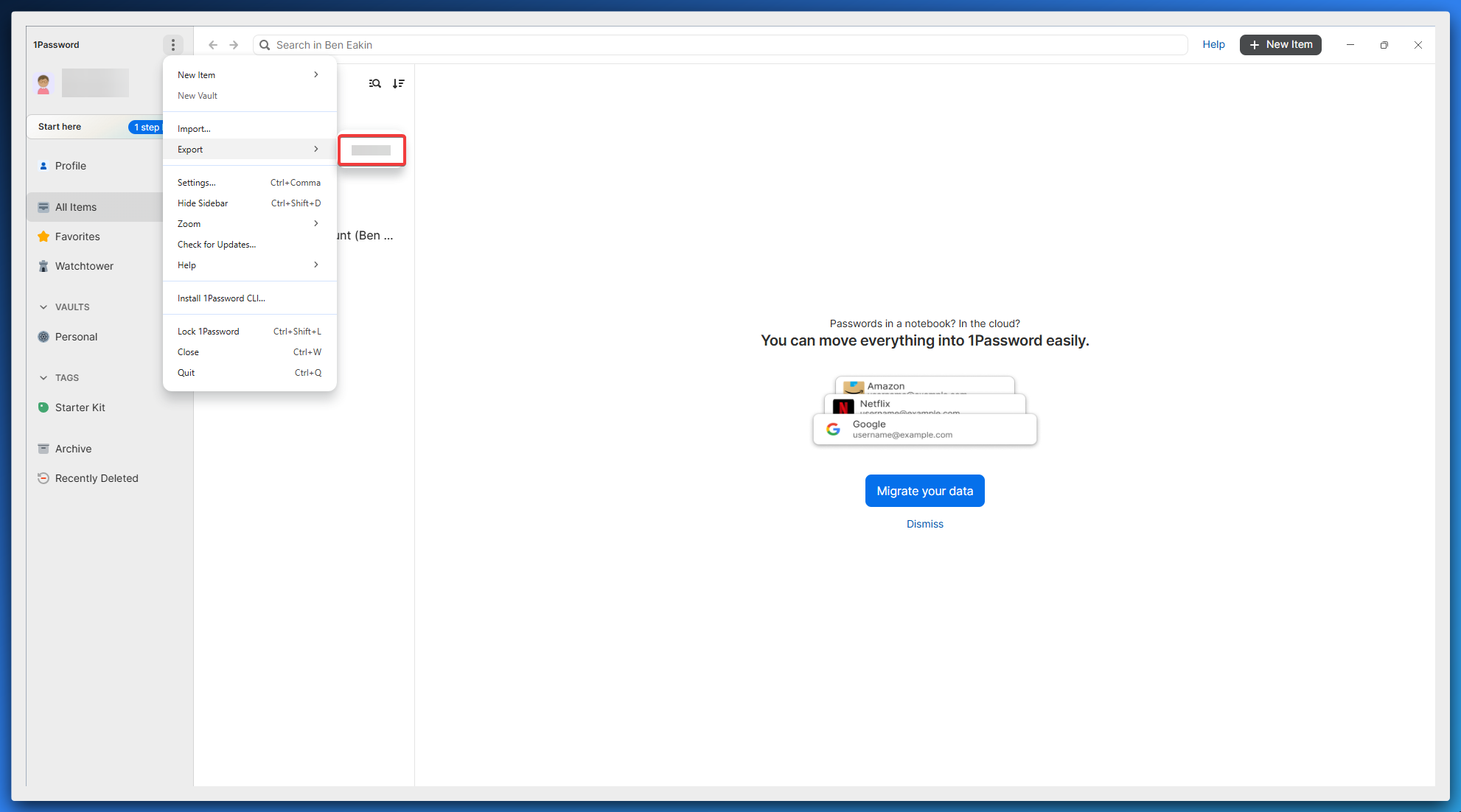Expand the New Item submenu
The image size is (1461, 812).
point(249,75)
